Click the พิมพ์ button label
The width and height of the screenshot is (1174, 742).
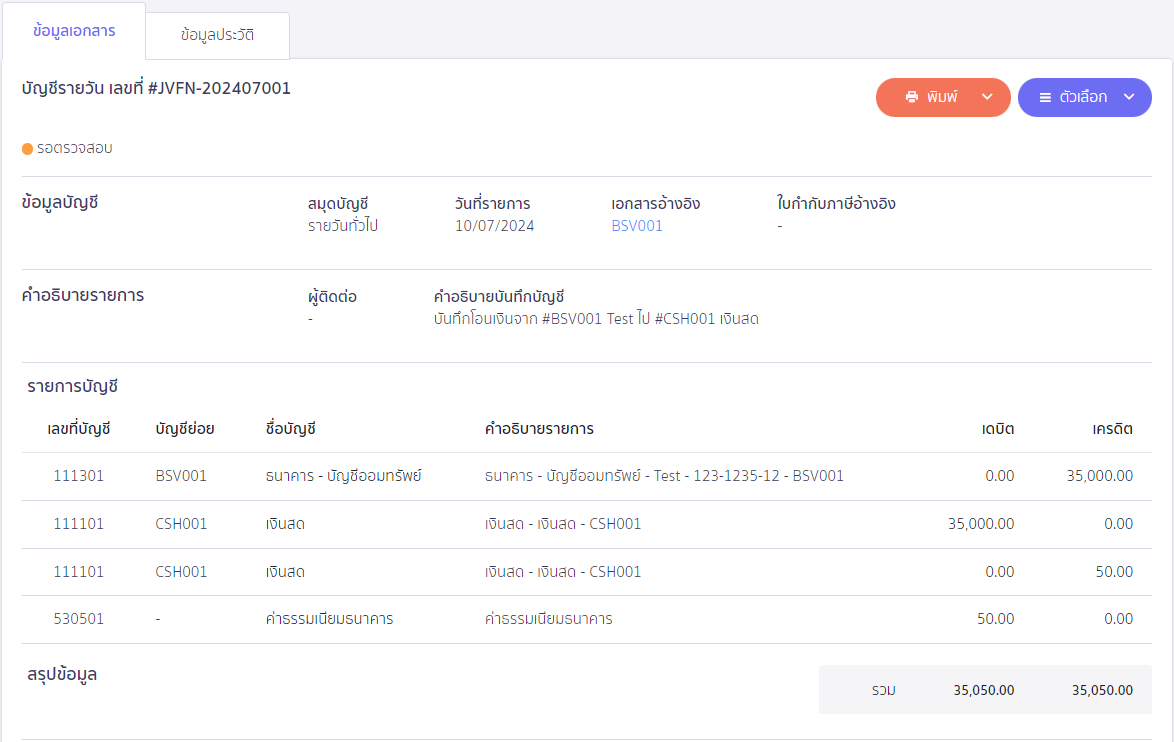point(941,97)
